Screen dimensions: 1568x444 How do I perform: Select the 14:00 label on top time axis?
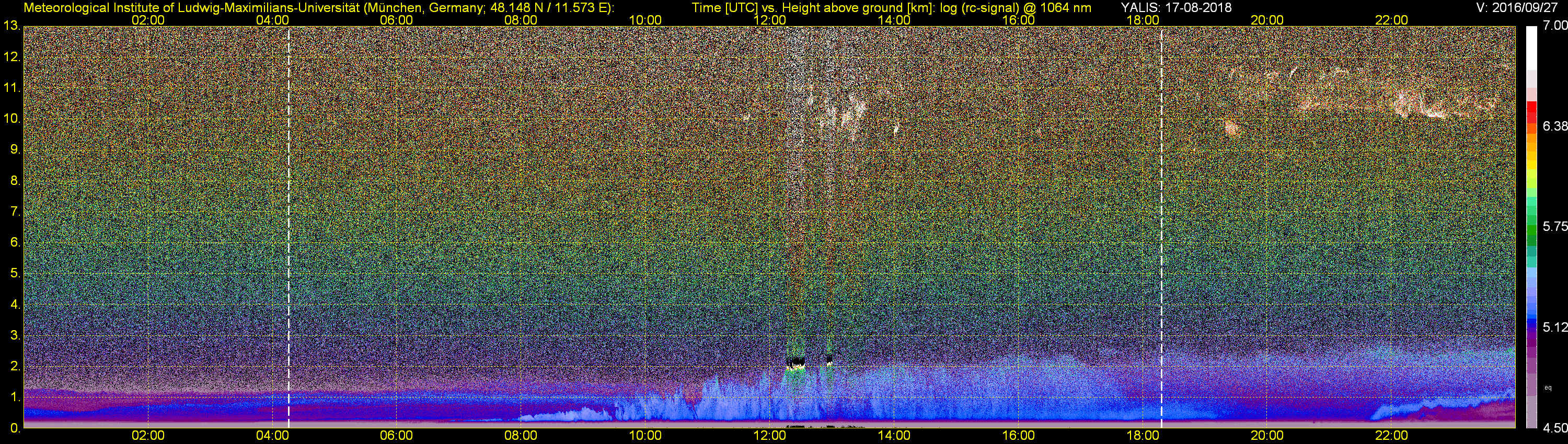tap(894, 20)
